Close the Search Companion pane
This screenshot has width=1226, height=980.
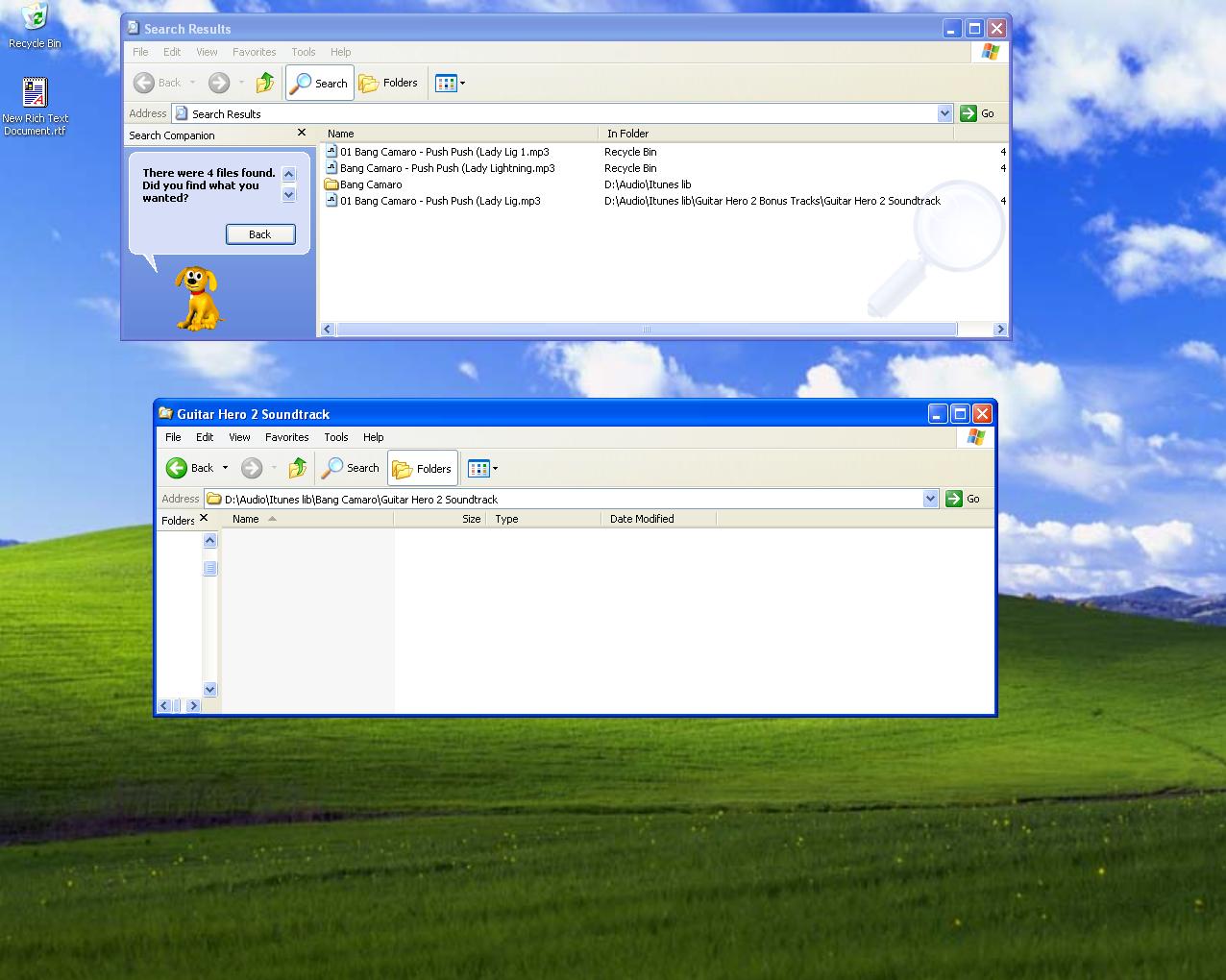coord(302,133)
